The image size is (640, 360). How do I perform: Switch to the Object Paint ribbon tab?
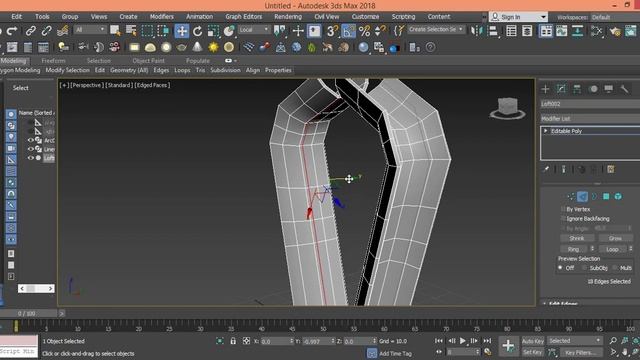149,61
